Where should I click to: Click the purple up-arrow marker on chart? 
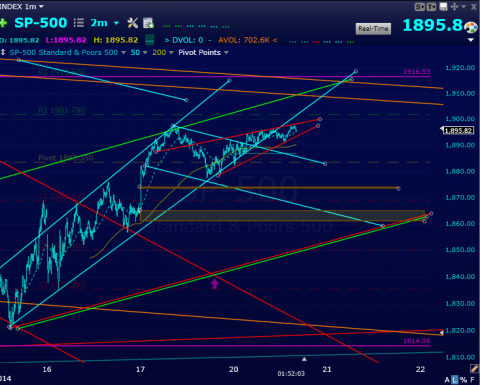click(214, 284)
